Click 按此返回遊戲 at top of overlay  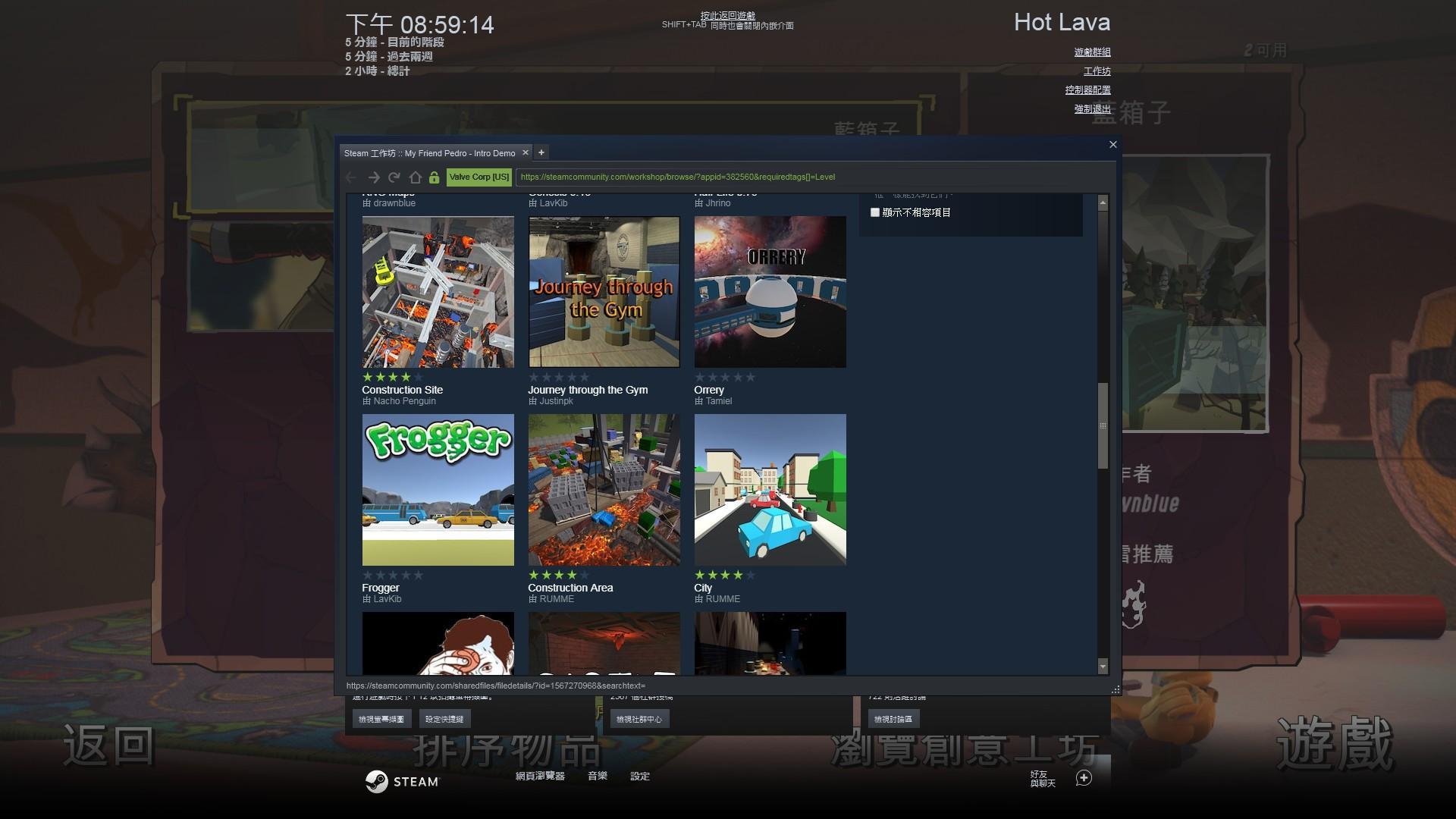pos(727,15)
